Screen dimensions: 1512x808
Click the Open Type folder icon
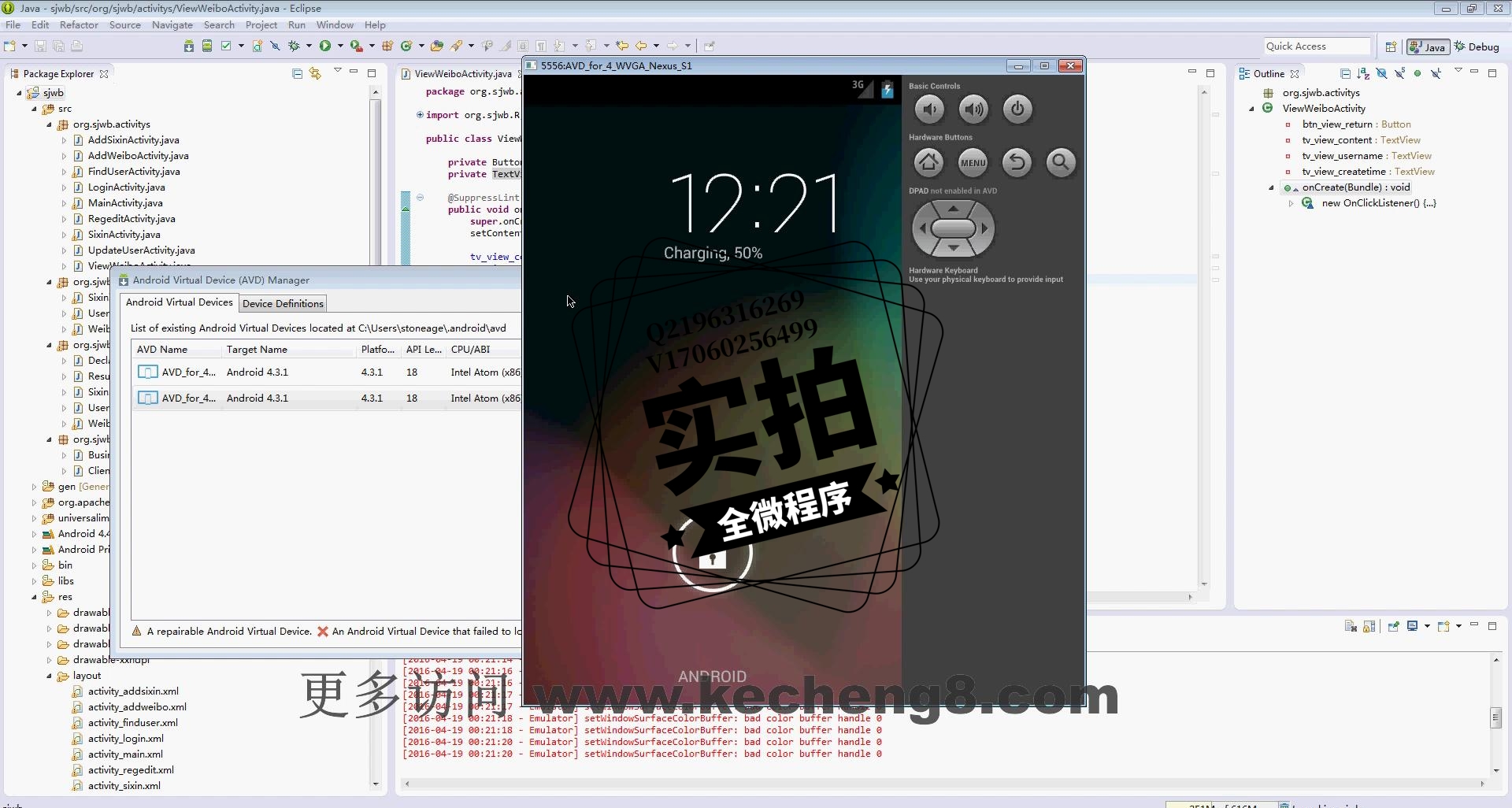coord(437,46)
